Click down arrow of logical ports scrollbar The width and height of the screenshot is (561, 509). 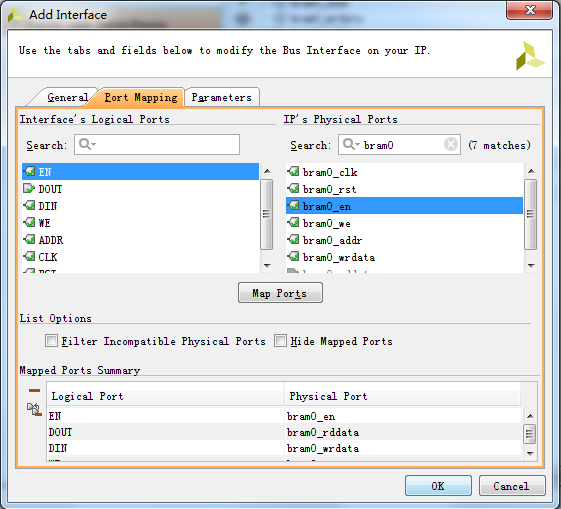click(267, 266)
